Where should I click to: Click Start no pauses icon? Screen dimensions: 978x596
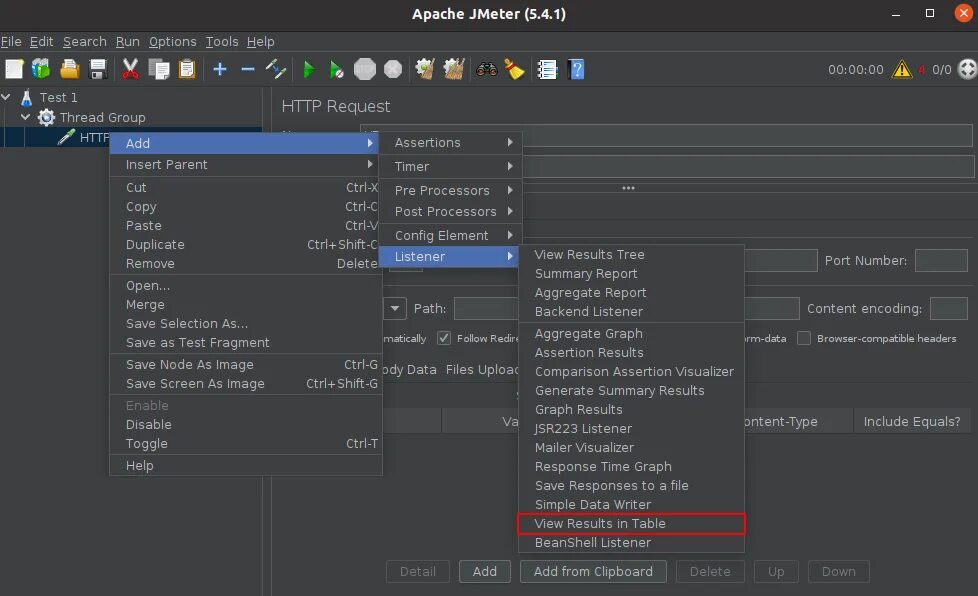click(337, 69)
